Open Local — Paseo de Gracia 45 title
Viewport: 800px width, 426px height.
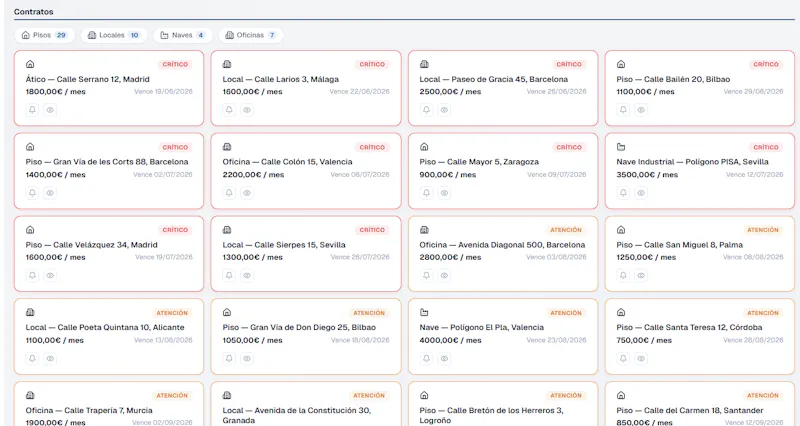[x=494, y=79]
